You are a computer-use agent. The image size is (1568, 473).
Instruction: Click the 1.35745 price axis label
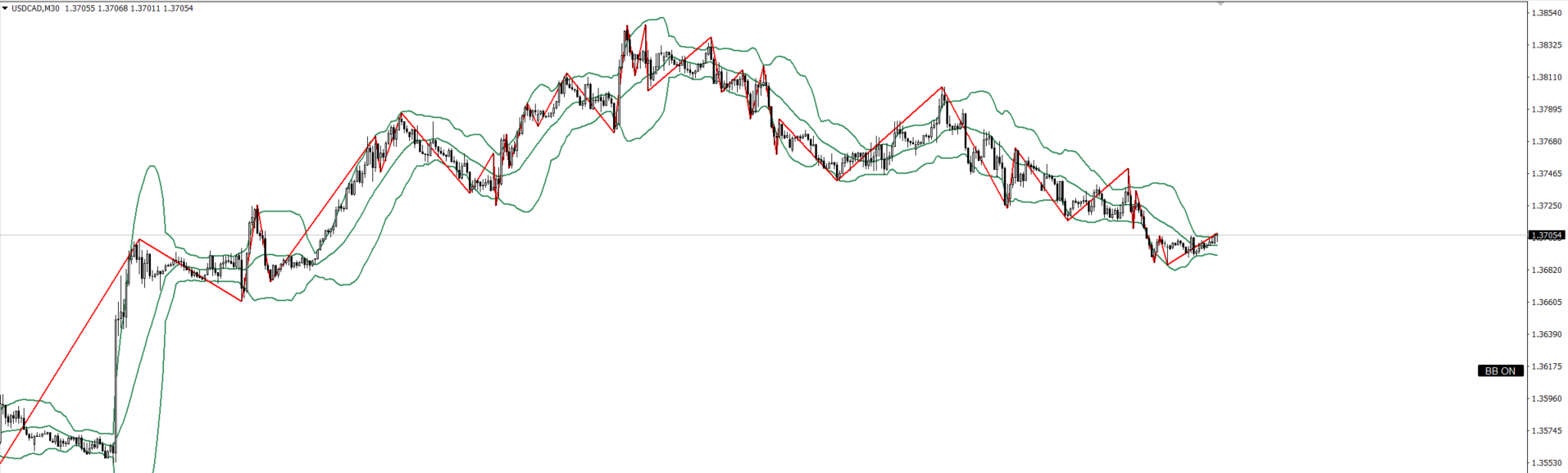(1544, 430)
